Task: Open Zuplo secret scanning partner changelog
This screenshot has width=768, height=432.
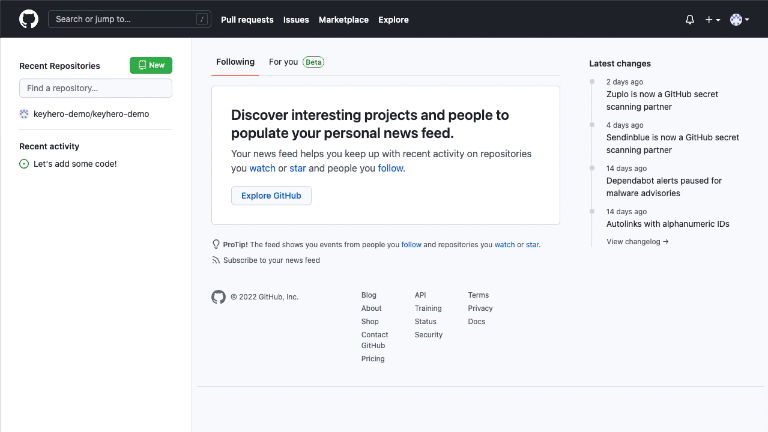Action: click(x=662, y=100)
